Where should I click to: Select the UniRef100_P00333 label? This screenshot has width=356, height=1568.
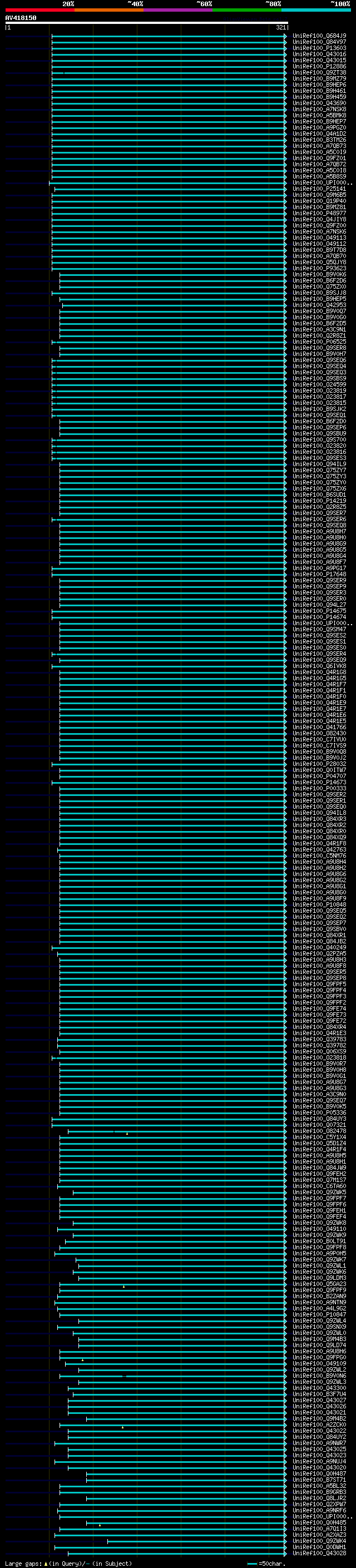click(x=319, y=788)
